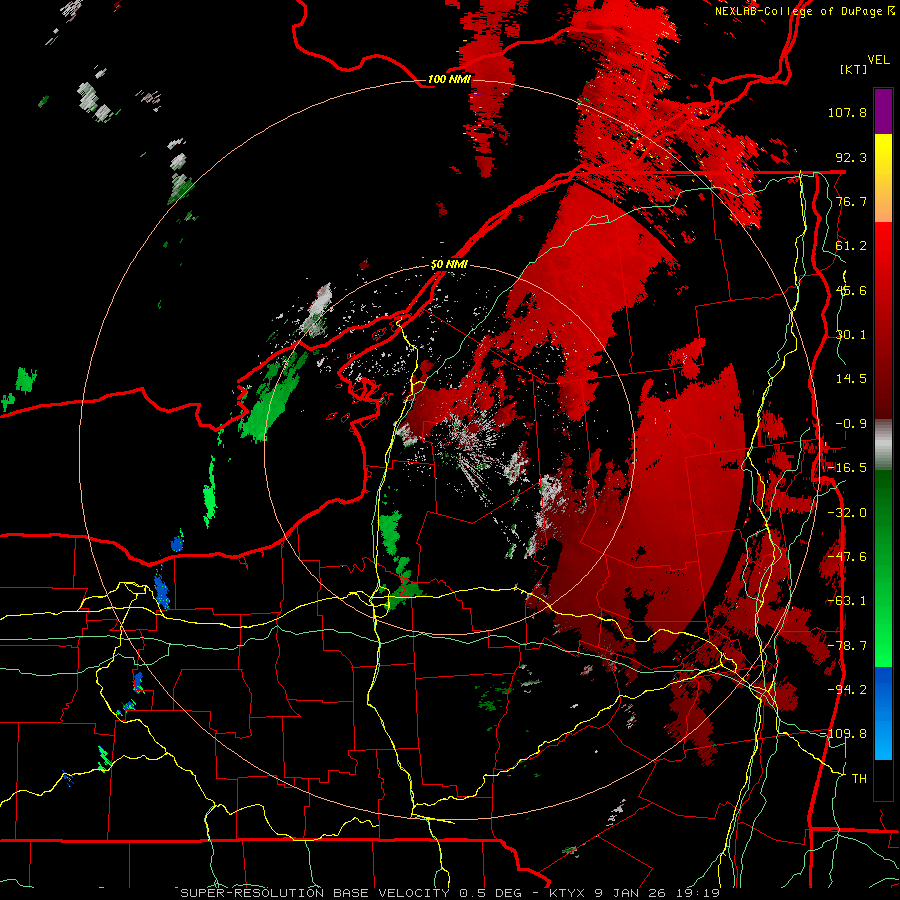Click the -63.1 legend value
Image resolution: width=900 pixels, height=900 pixels.
tap(847, 601)
